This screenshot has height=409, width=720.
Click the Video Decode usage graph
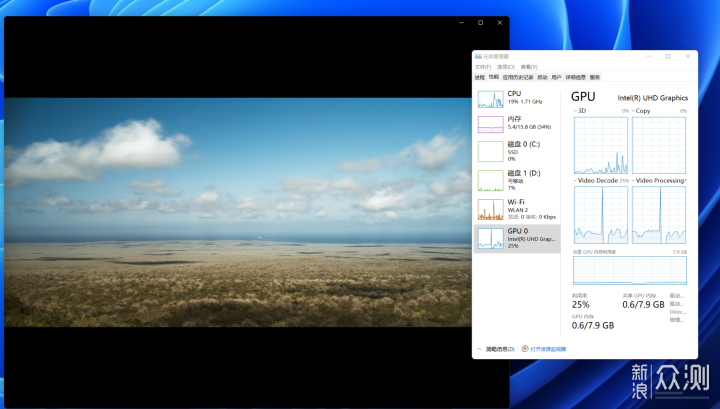601,215
